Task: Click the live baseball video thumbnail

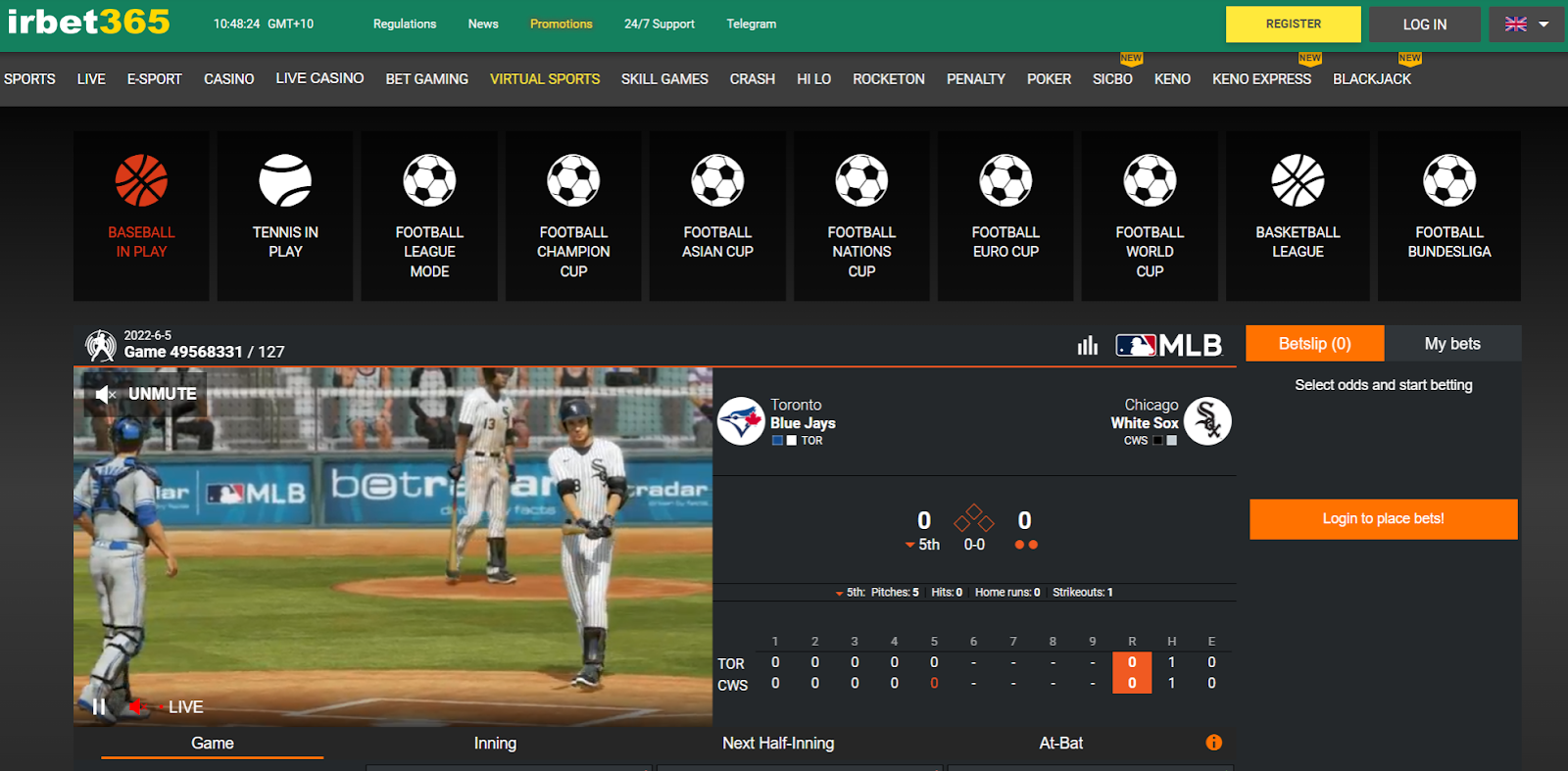Action: pos(393,547)
